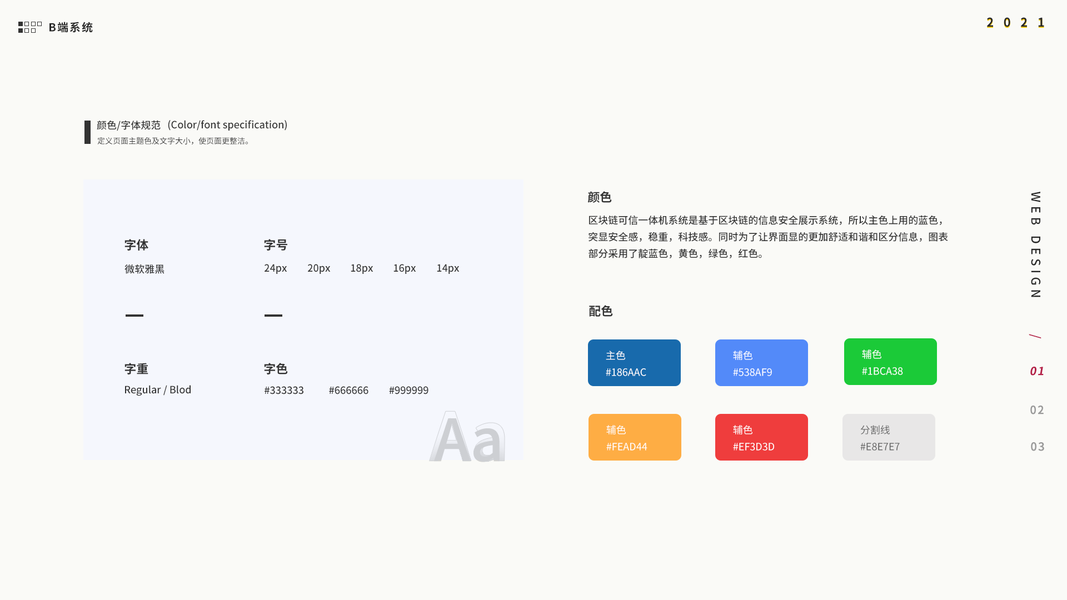1067x600 pixels.
Task: Click the Regular / Blod weight text
Action: tap(157, 390)
